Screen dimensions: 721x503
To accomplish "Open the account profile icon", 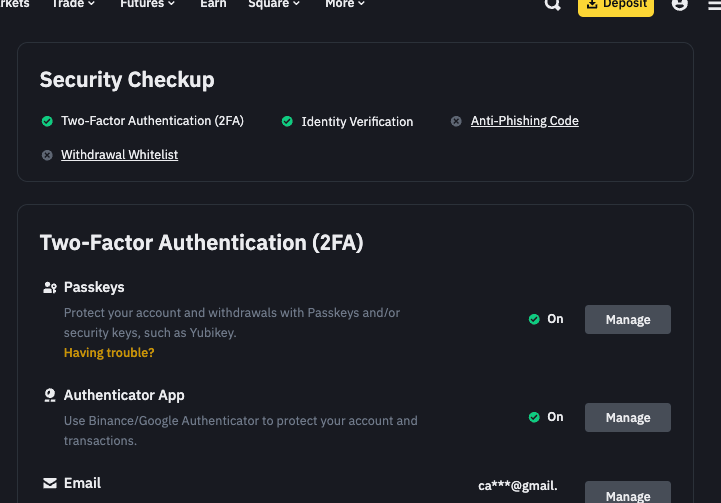I will pos(680,5).
